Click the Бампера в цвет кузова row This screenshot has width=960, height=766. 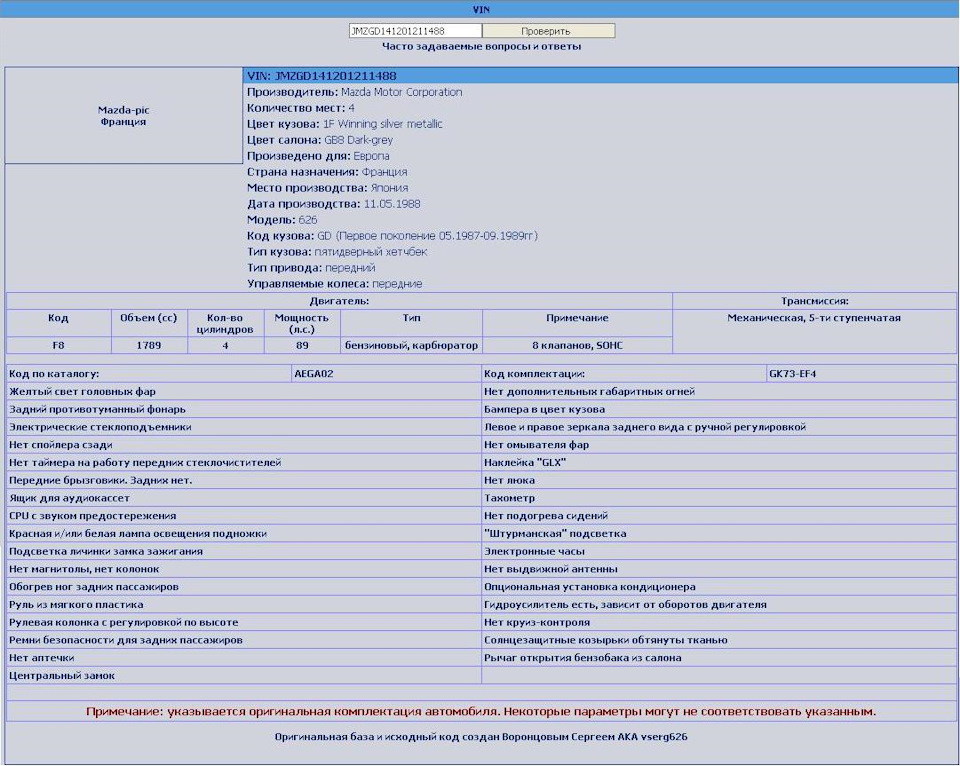click(719, 409)
